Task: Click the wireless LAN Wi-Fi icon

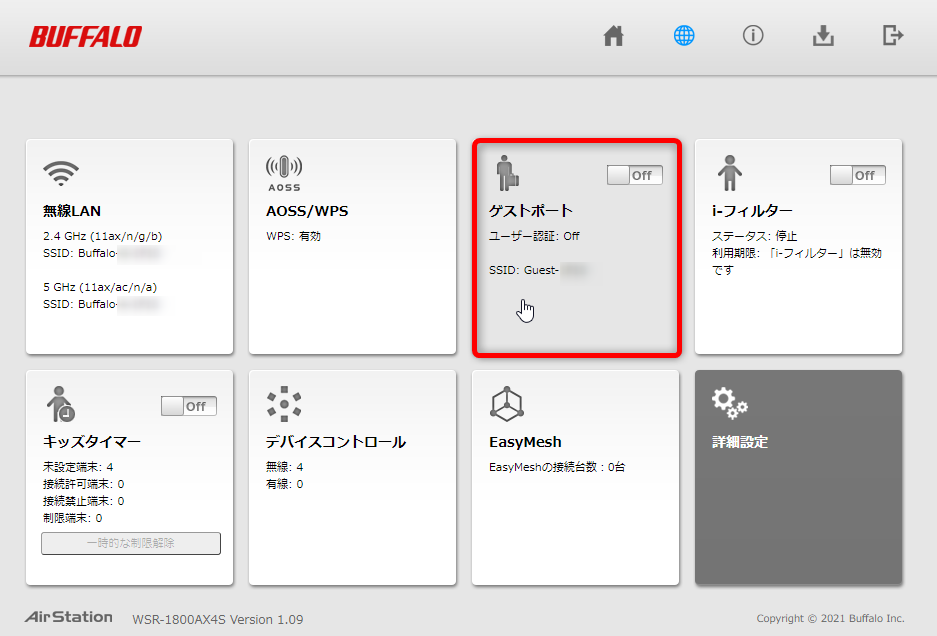Action: click(61, 173)
